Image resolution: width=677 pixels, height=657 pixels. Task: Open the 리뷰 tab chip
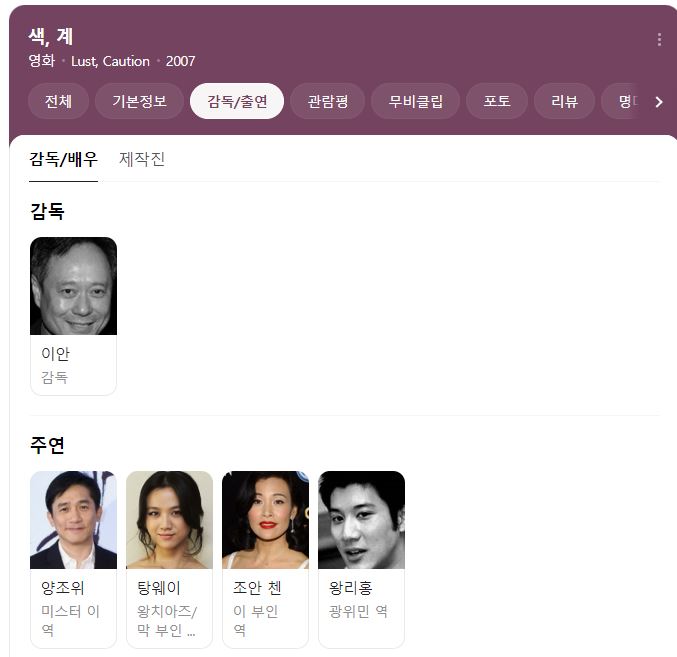(x=565, y=101)
